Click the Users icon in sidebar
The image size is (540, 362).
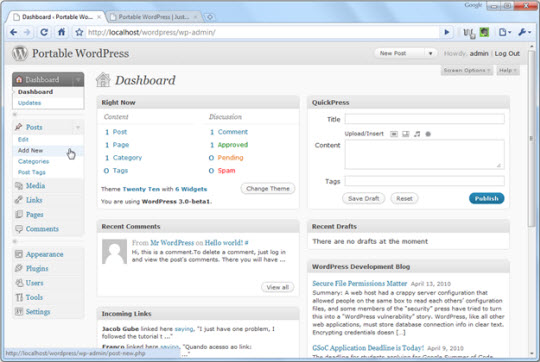click(19, 283)
